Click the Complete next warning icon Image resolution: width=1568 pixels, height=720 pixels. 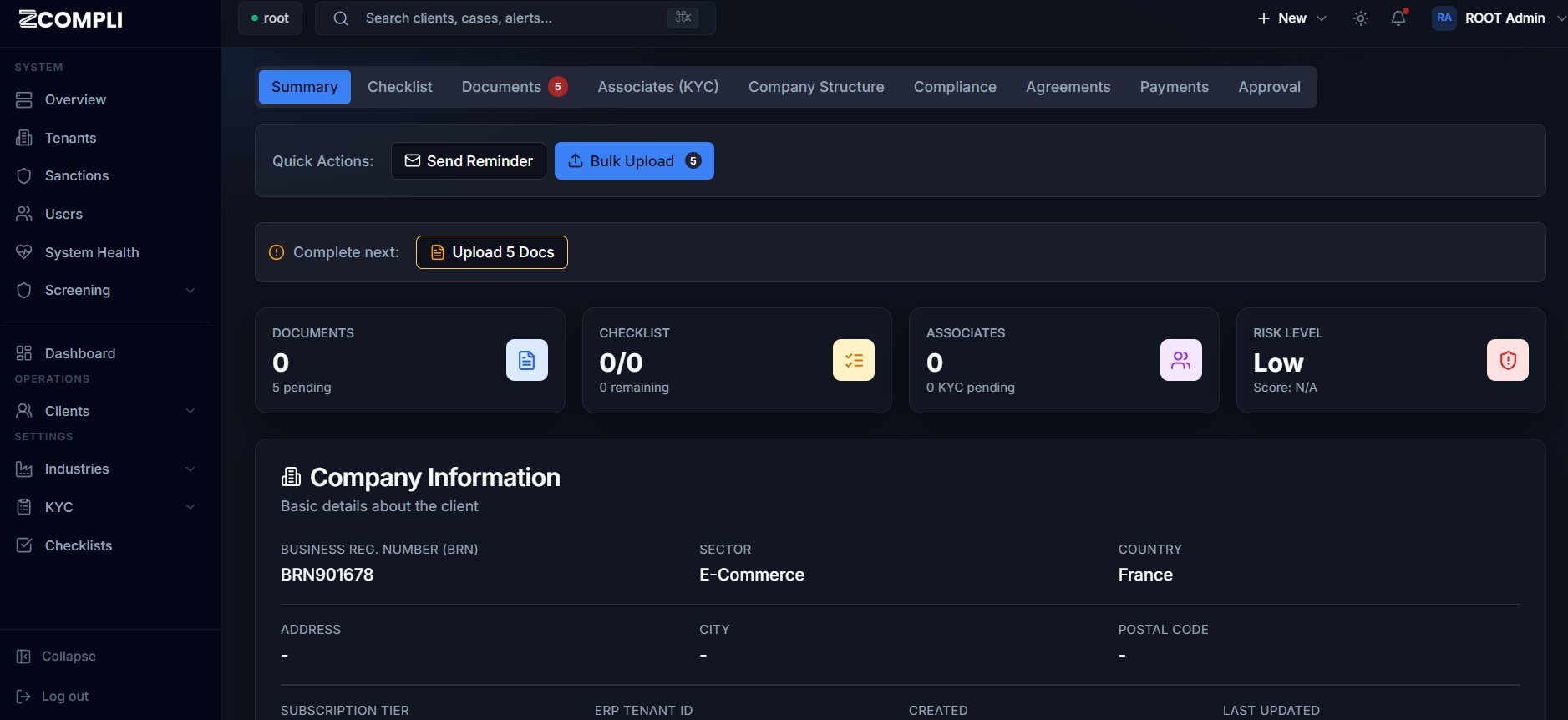click(277, 252)
